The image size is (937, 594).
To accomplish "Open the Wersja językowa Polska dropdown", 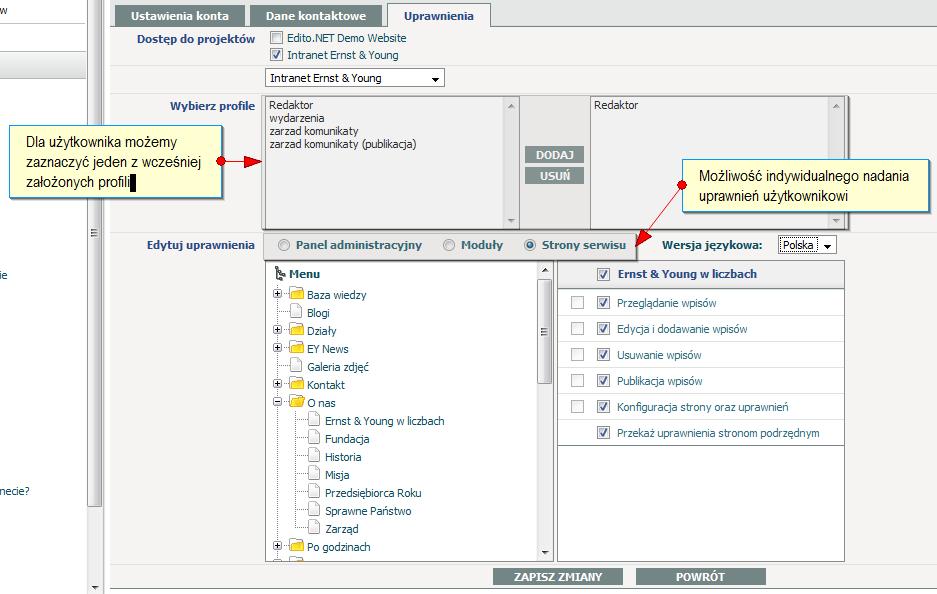I will coord(807,245).
